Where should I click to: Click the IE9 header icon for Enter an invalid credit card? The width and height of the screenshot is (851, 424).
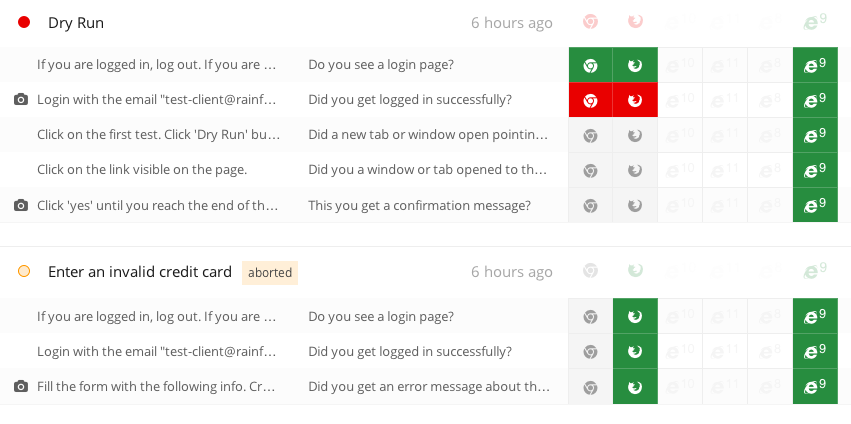coord(815,270)
